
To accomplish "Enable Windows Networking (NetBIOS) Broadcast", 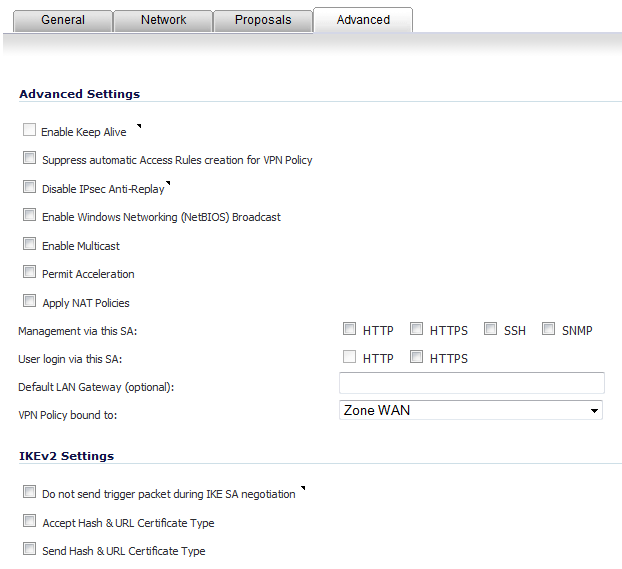I will (29, 215).
